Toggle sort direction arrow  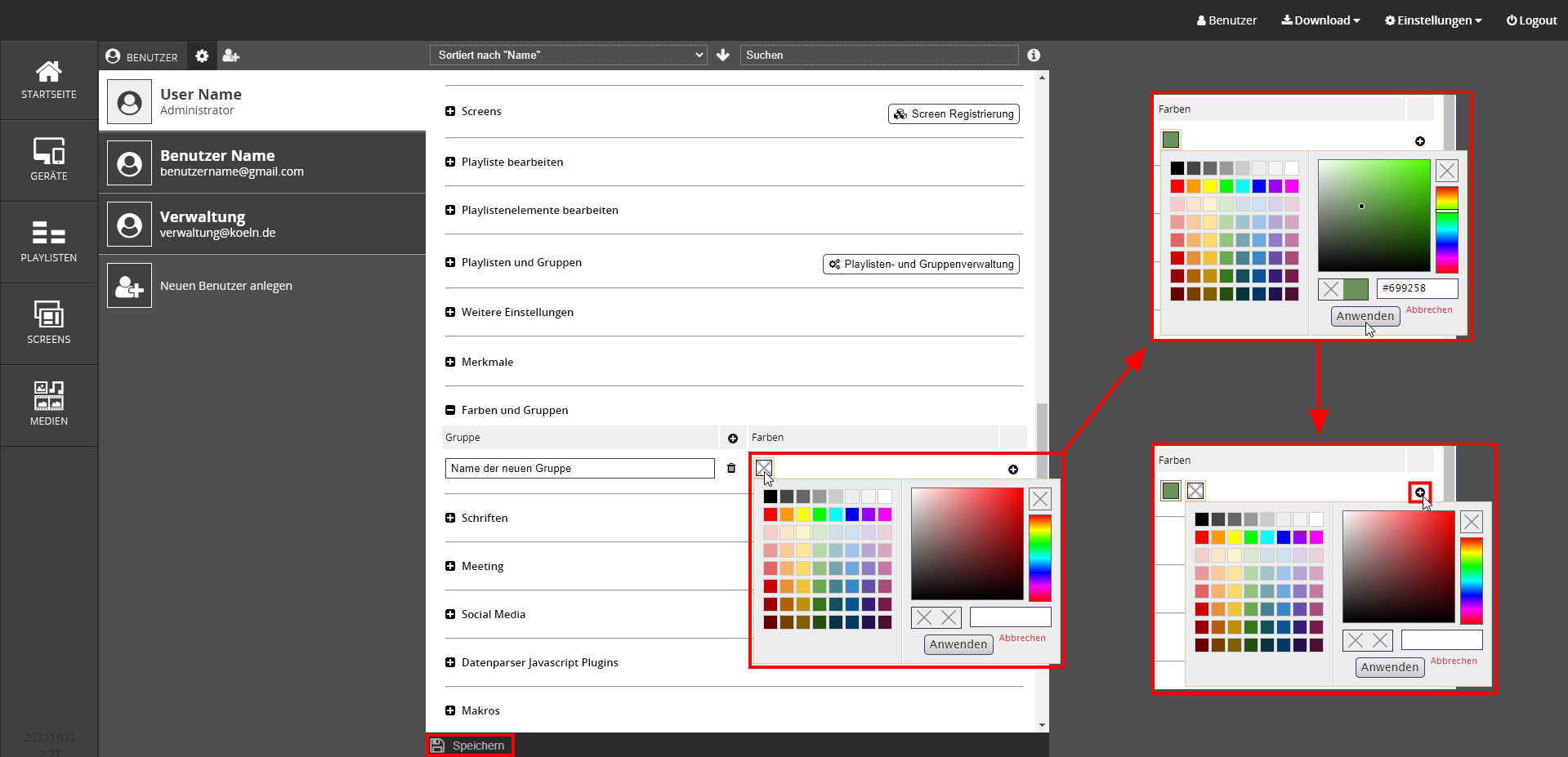(x=723, y=56)
